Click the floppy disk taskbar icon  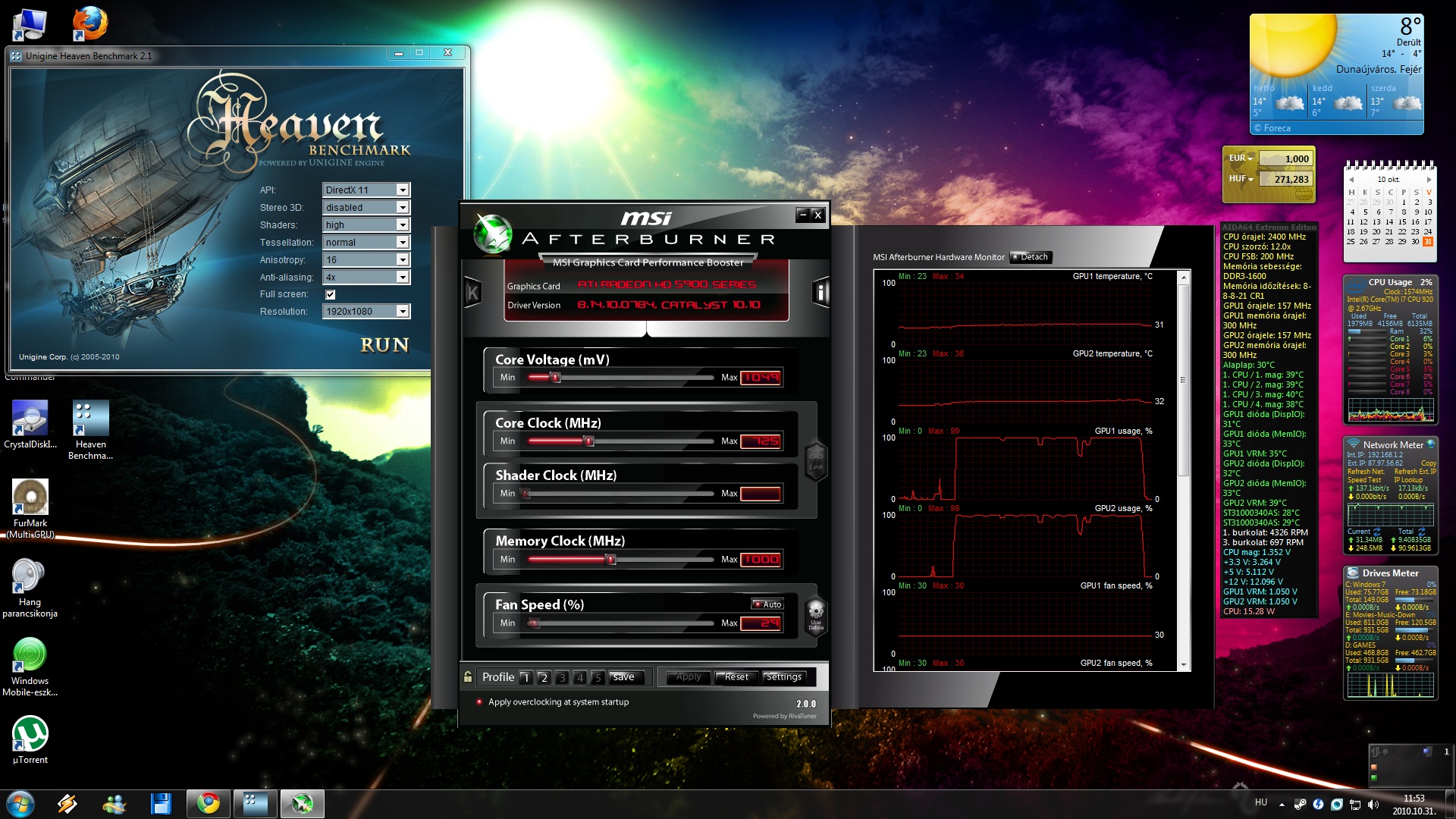click(161, 804)
